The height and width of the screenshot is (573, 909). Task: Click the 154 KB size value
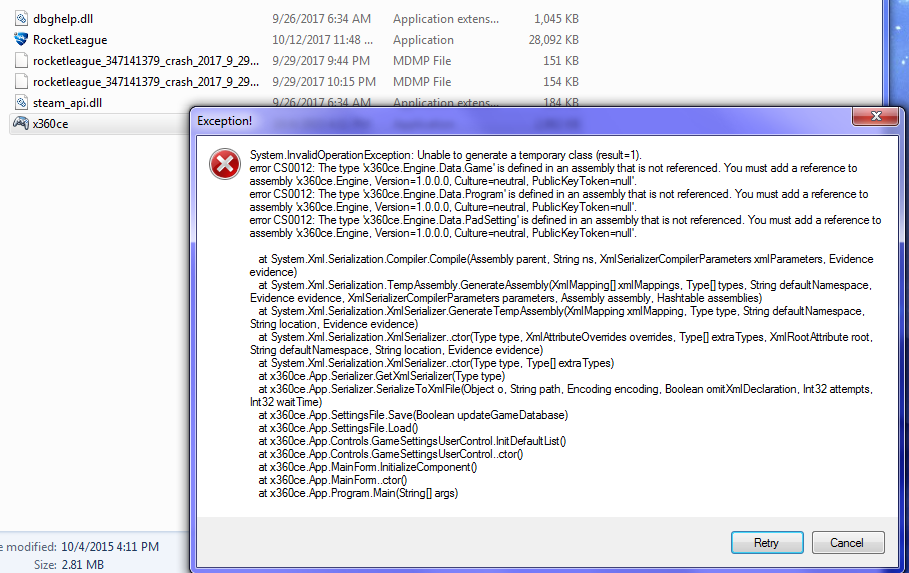coord(561,82)
